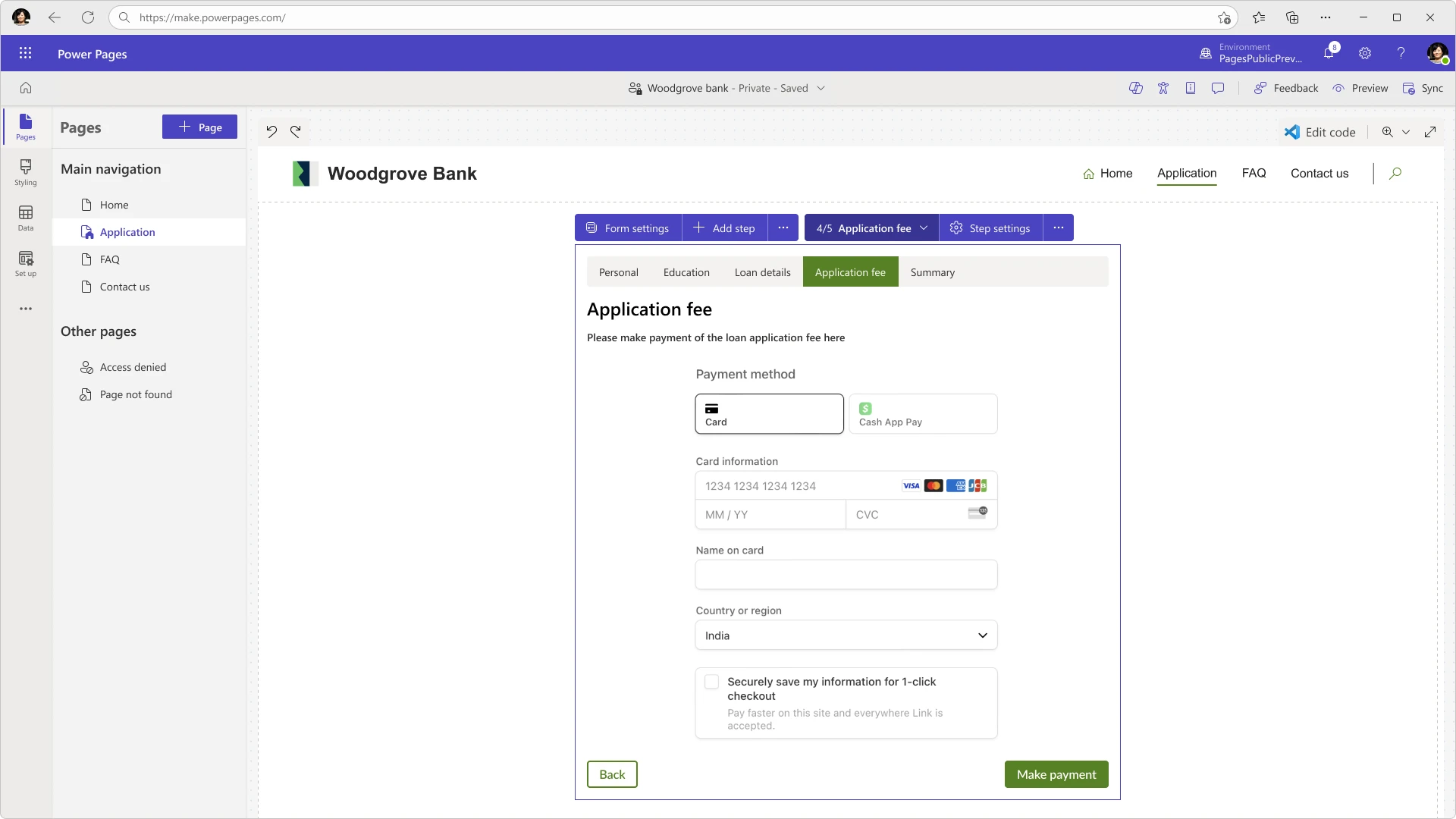Open search on the Woodgrove Bank header
1456x819 pixels.
tap(1395, 174)
